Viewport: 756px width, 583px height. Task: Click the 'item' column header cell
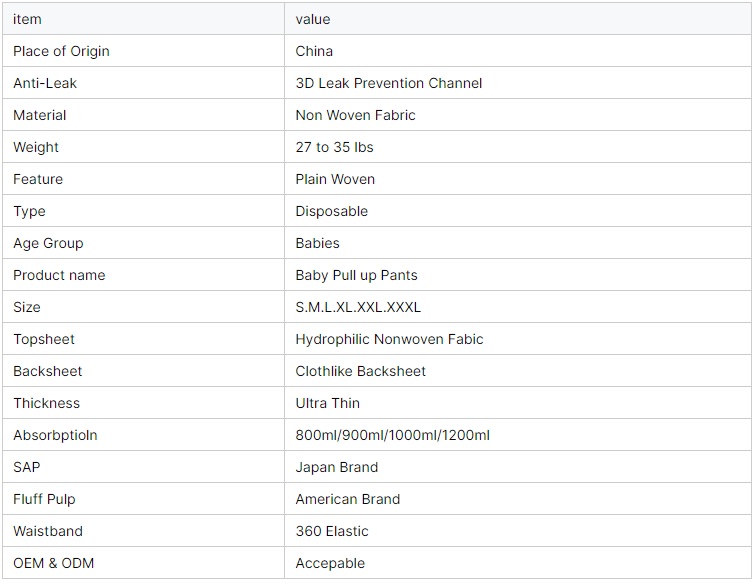[x=28, y=19]
